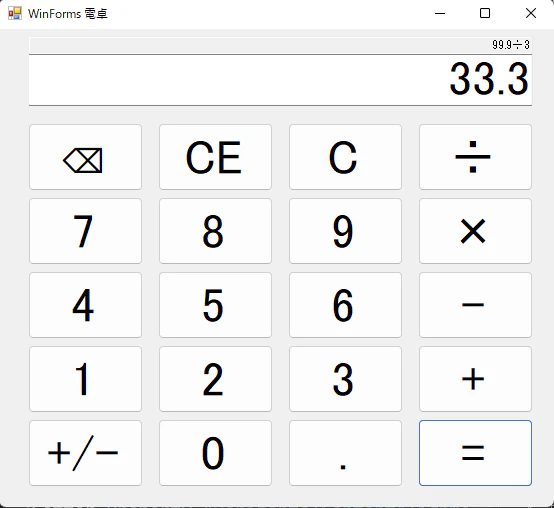Insert a decimal point
Viewport: 554px width, 508px height.
coord(345,453)
